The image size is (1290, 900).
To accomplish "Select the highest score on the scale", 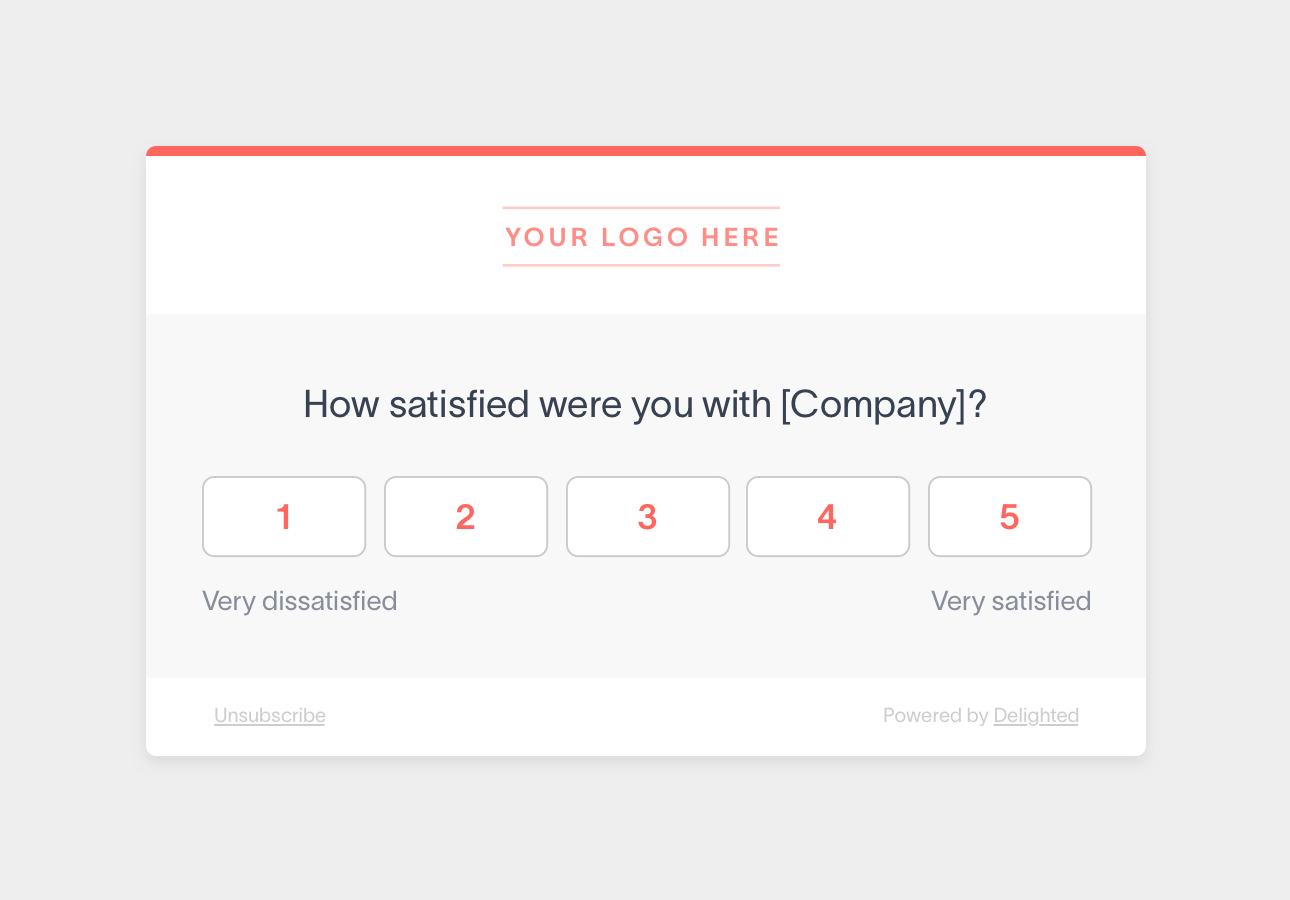I will (x=1009, y=516).
